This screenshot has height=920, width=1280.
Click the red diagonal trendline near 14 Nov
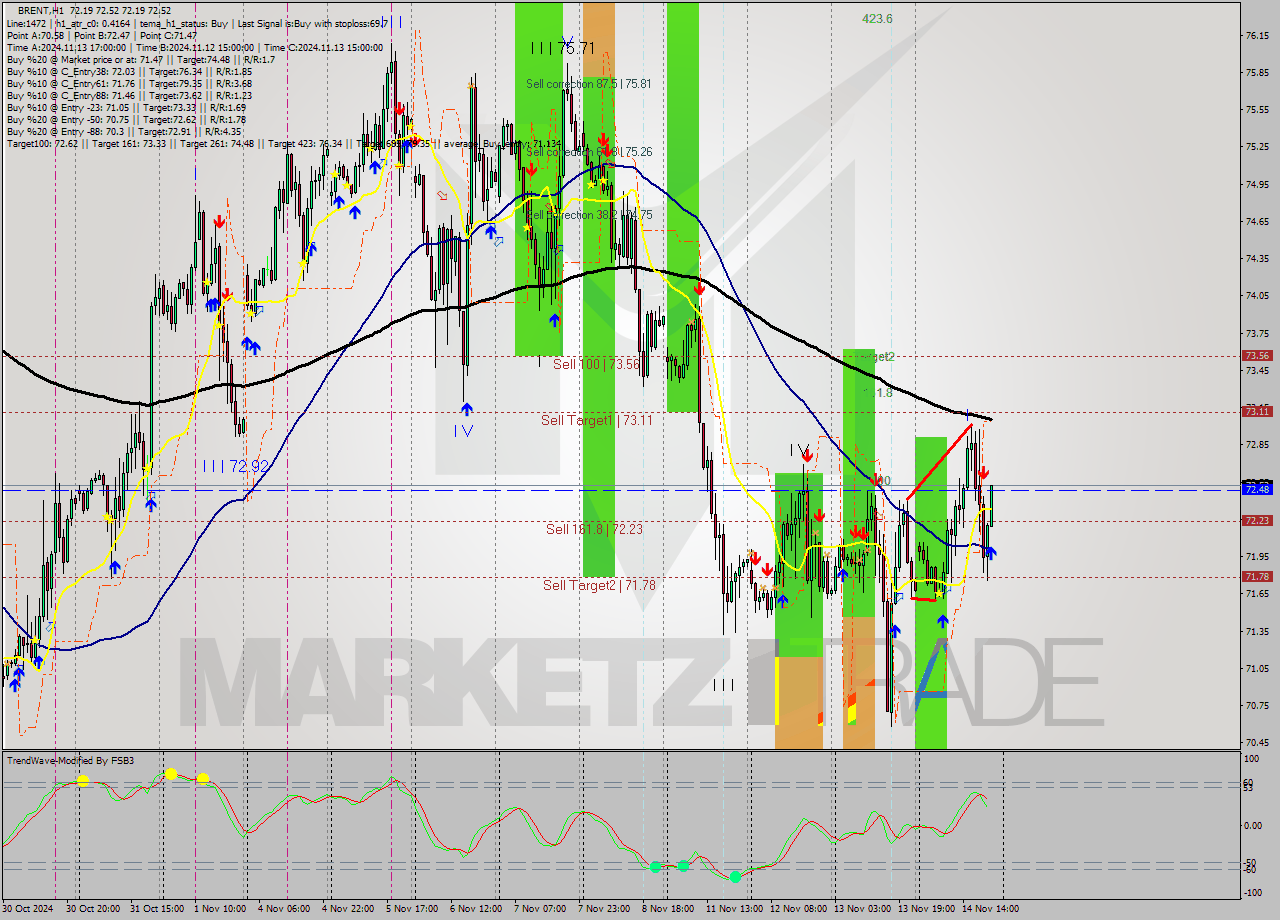[938, 462]
